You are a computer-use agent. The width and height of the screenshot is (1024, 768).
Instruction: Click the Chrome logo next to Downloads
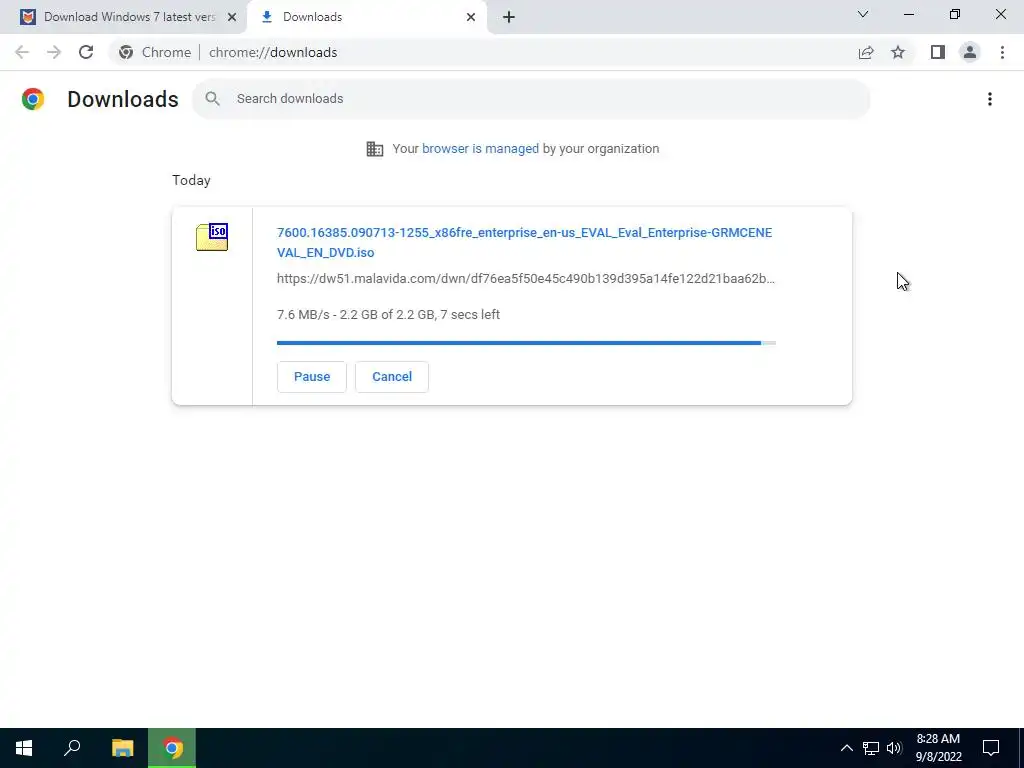point(33,99)
